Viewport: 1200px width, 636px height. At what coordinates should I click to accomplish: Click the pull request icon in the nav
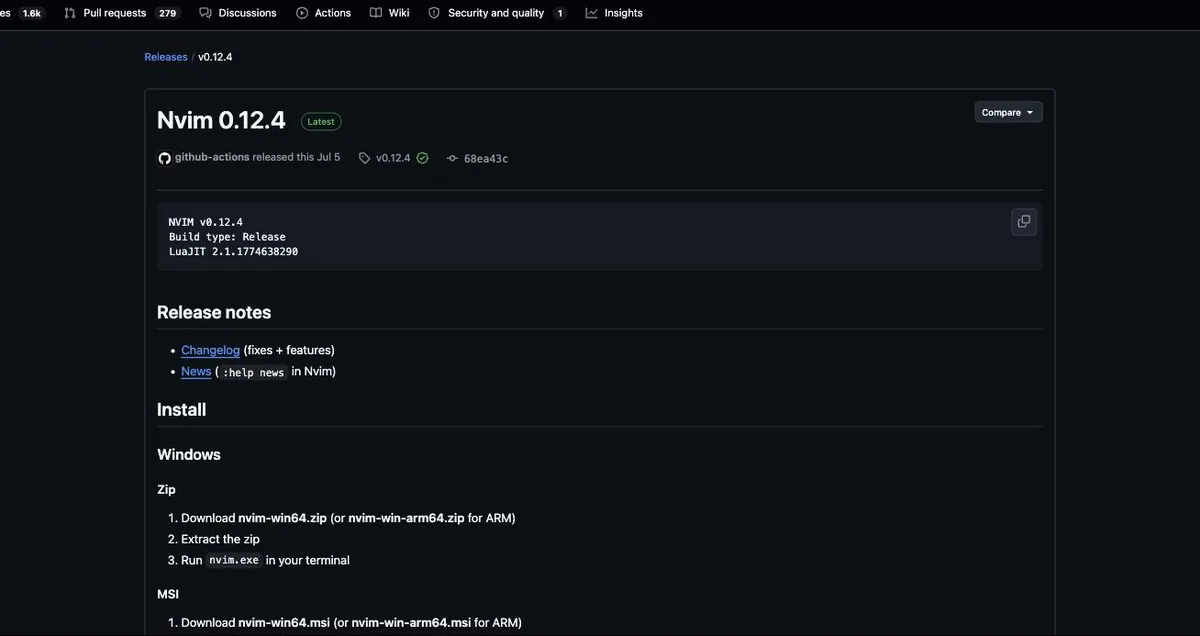coord(70,13)
